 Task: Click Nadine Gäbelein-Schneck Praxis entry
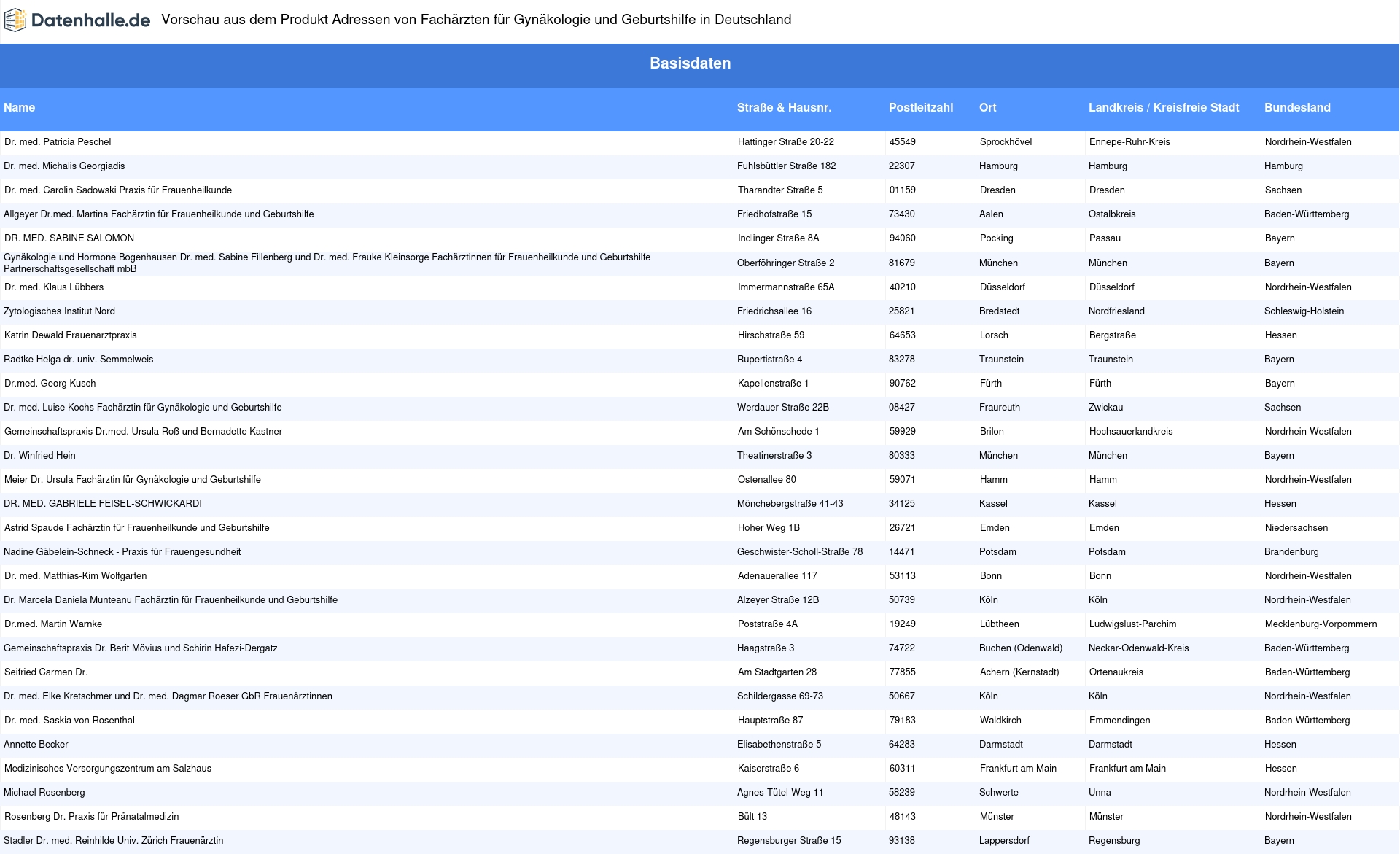click(x=122, y=552)
